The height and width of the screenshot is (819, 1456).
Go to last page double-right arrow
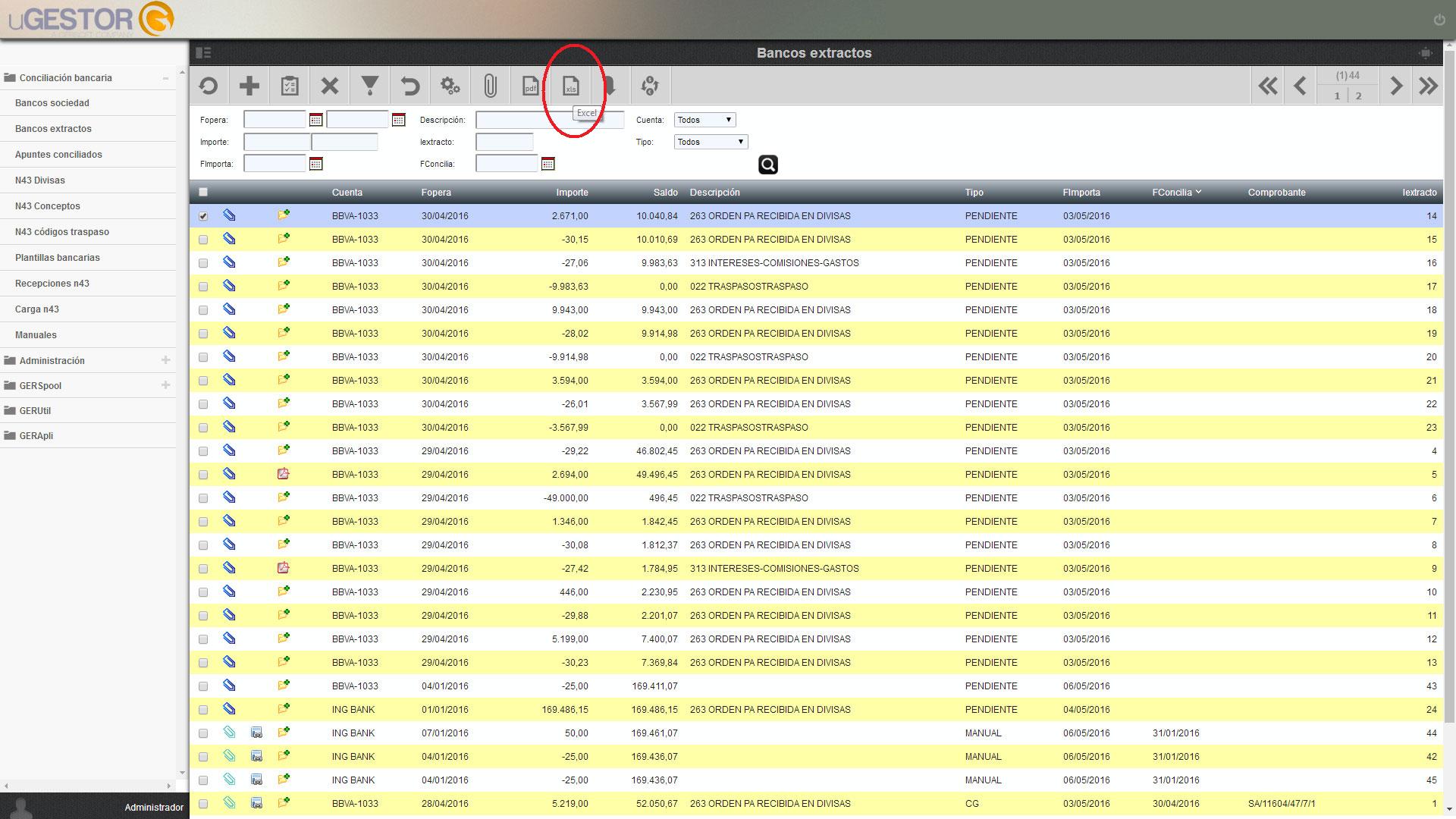pyautogui.click(x=1428, y=86)
